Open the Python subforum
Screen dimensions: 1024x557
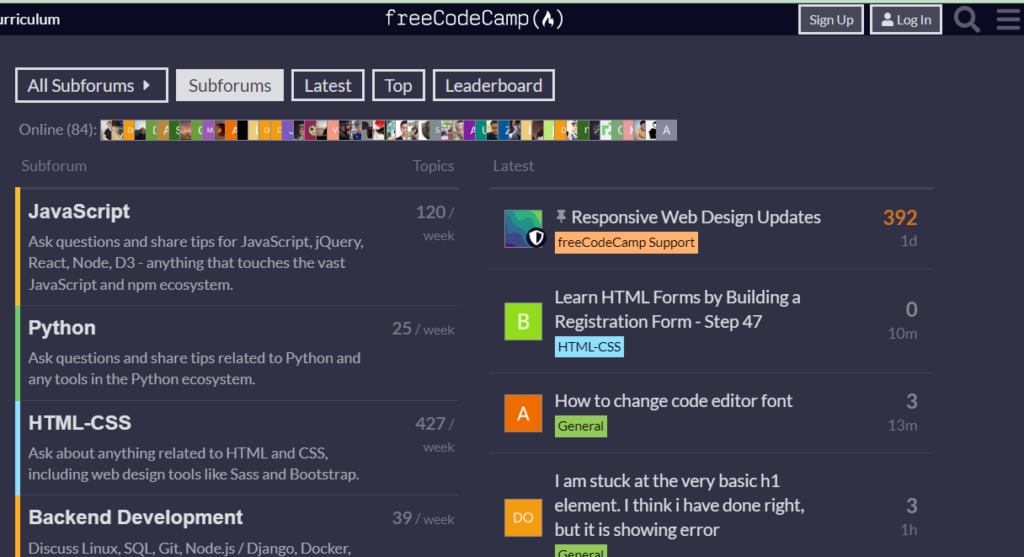pyautogui.click(x=62, y=328)
